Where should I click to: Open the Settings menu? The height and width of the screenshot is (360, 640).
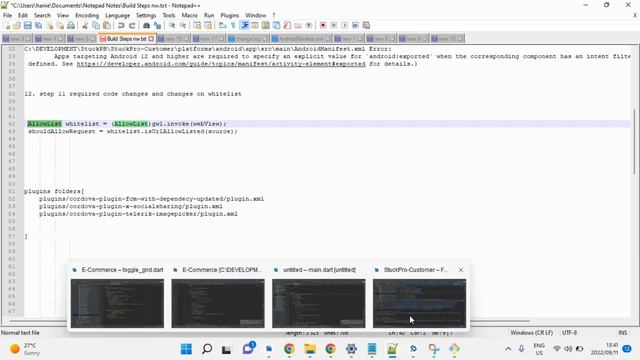pyautogui.click(x=146, y=15)
